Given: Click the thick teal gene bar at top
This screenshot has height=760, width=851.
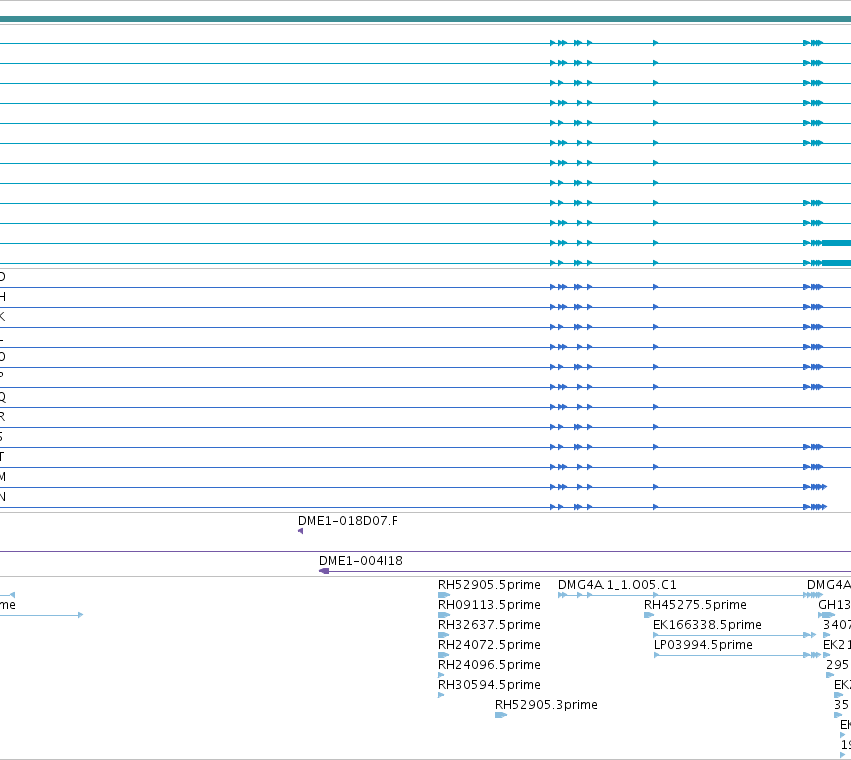Looking at the screenshot, I should click(426, 19).
